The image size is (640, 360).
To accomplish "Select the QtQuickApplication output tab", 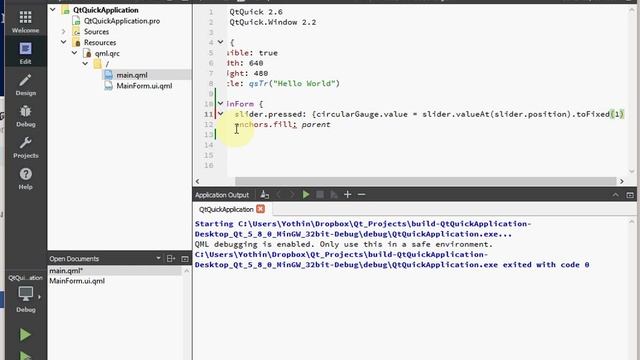I will tap(226, 209).
